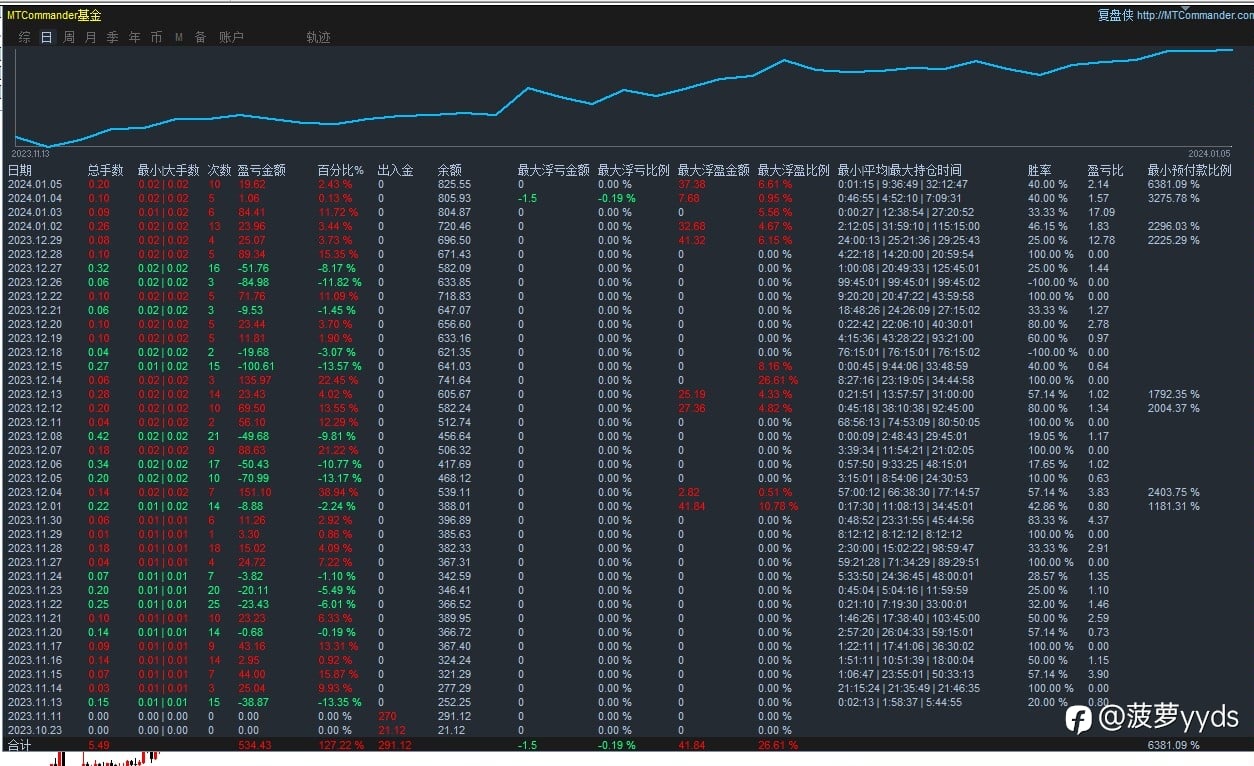Select the 年 yearly tab
Image resolution: width=1254 pixels, height=766 pixels.
[135, 37]
